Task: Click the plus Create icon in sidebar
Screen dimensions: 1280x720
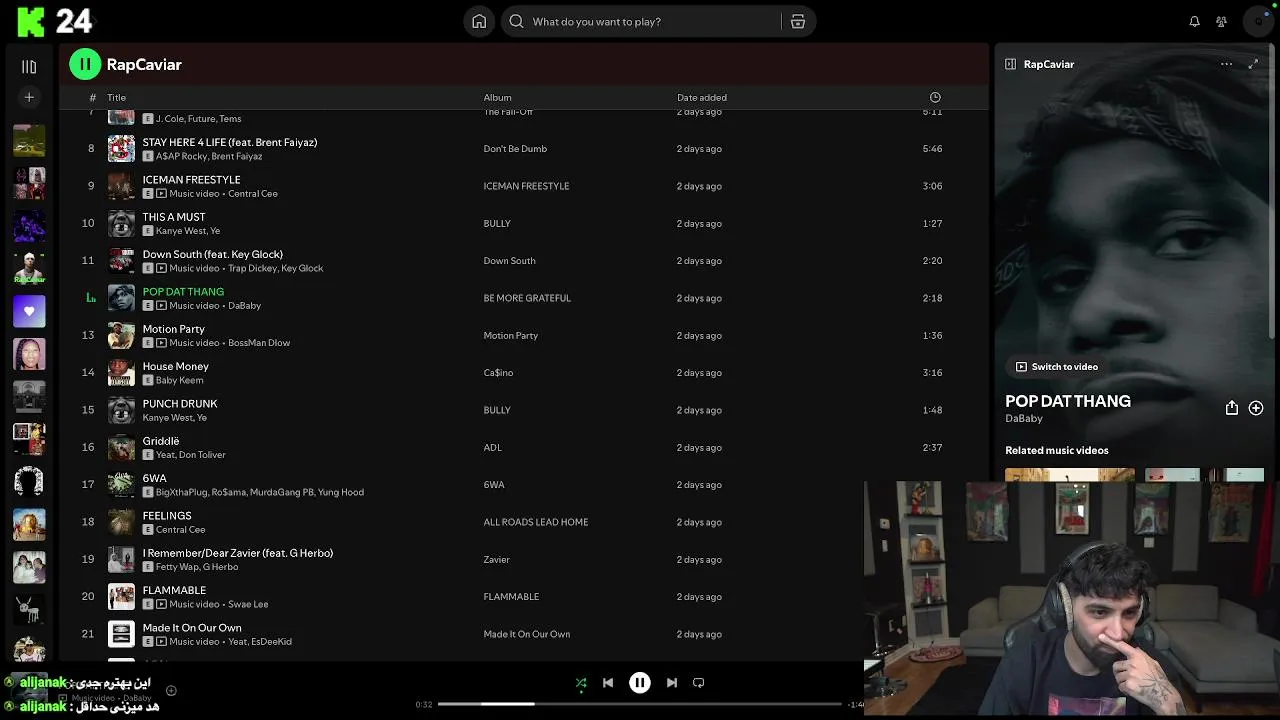Action: (x=29, y=97)
